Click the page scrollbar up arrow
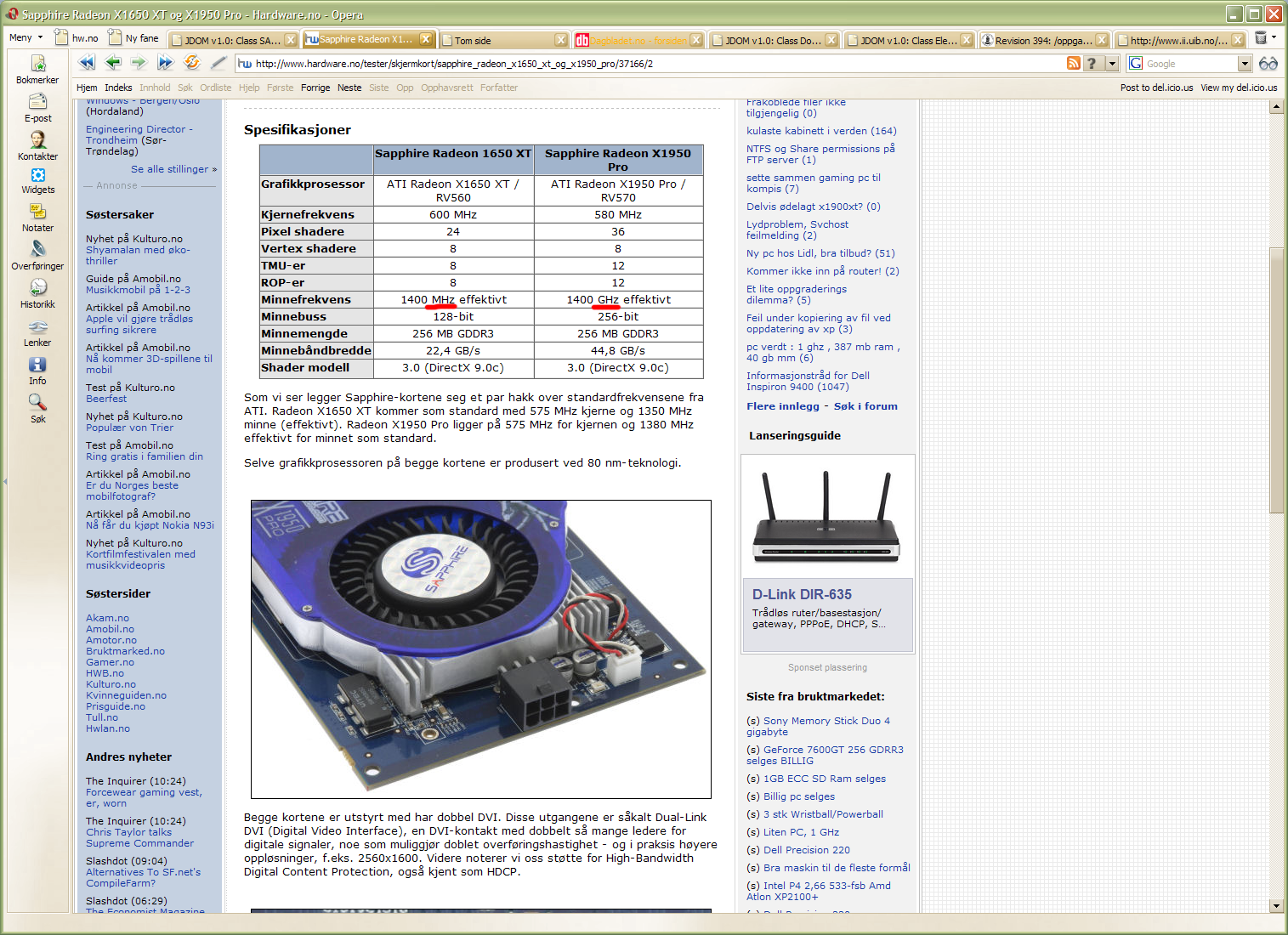 coord(1276,106)
